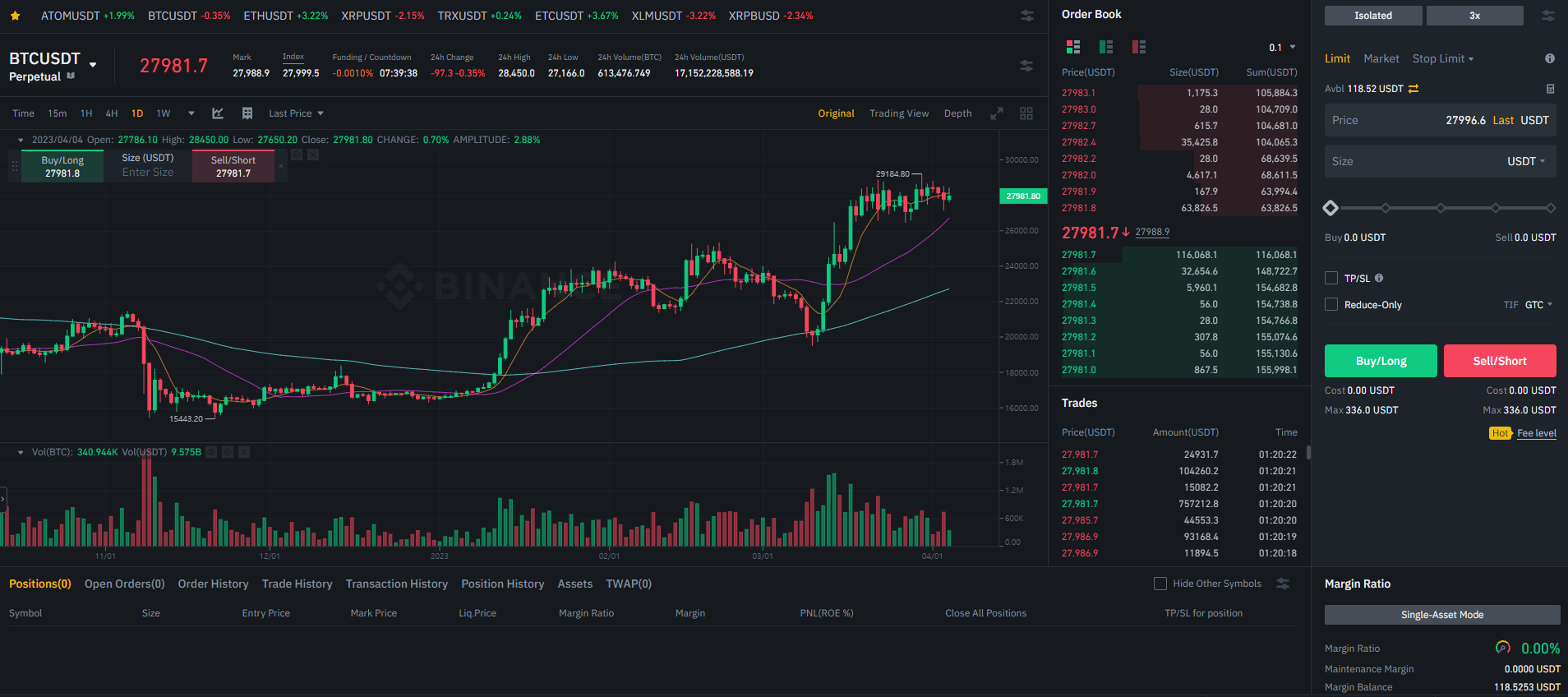Click the yellow transfer arrows icon
1568x697 pixels.
[1414, 89]
